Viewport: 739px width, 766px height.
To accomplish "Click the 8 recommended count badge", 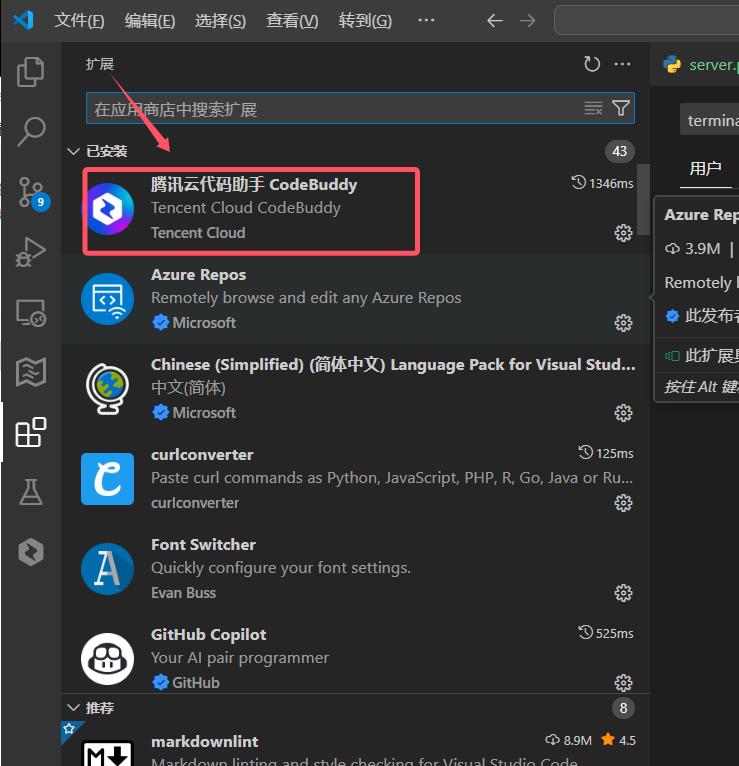I will click(x=623, y=708).
